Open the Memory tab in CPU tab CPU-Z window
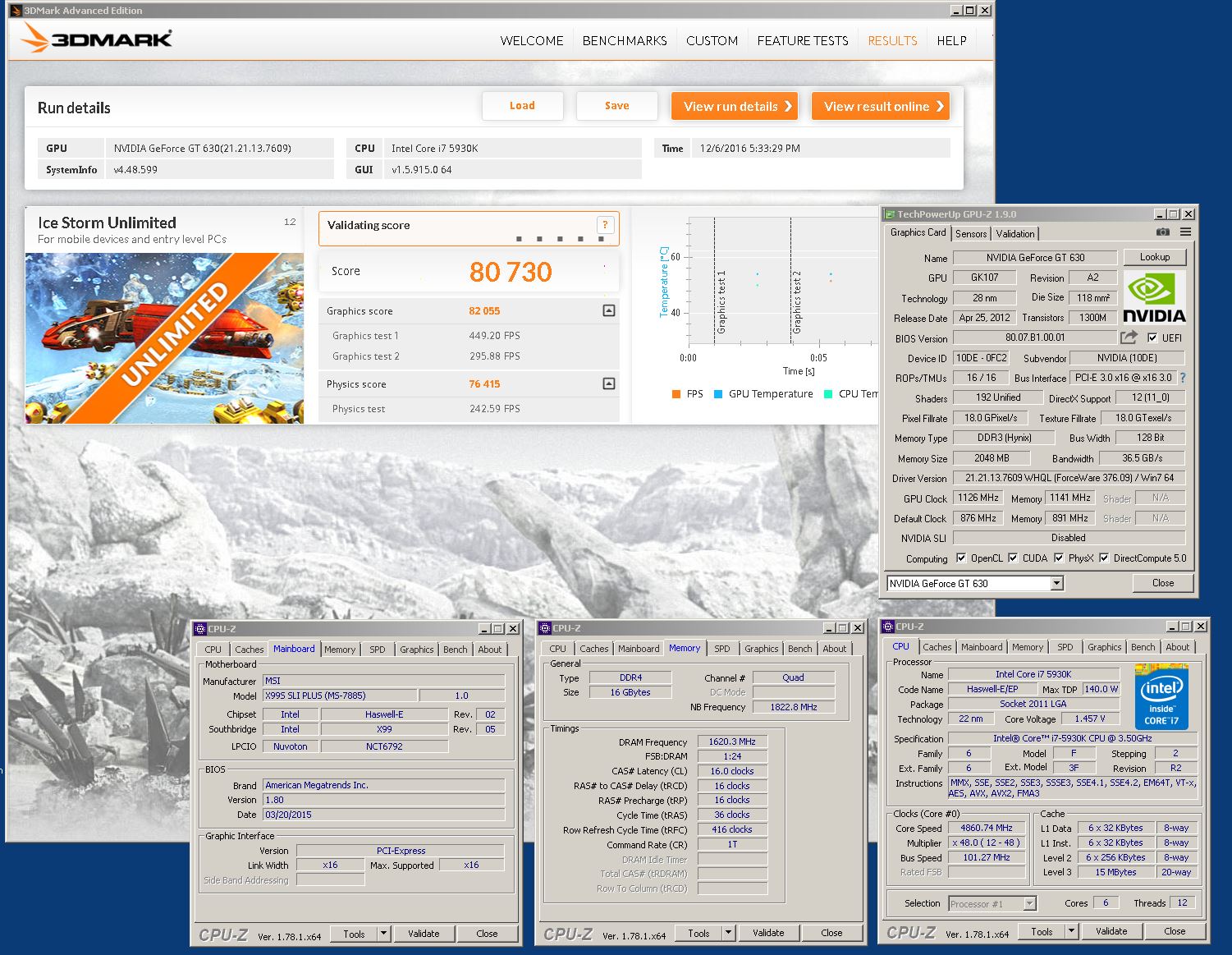The image size is (1232, 955). click(1027, 647)
